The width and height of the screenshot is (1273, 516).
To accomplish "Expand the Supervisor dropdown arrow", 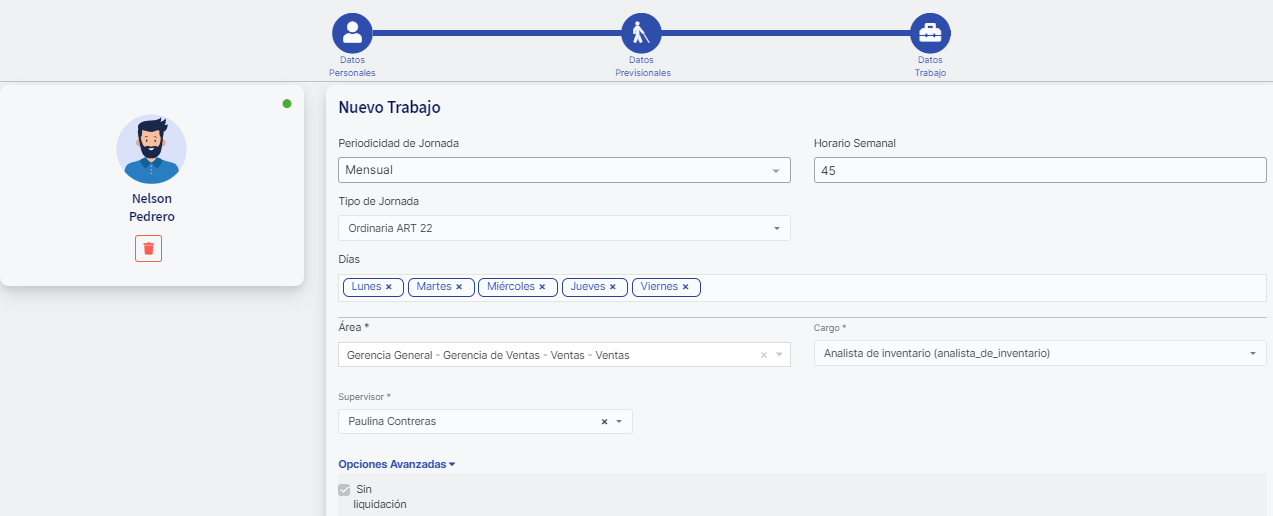I will coord(619,422).
